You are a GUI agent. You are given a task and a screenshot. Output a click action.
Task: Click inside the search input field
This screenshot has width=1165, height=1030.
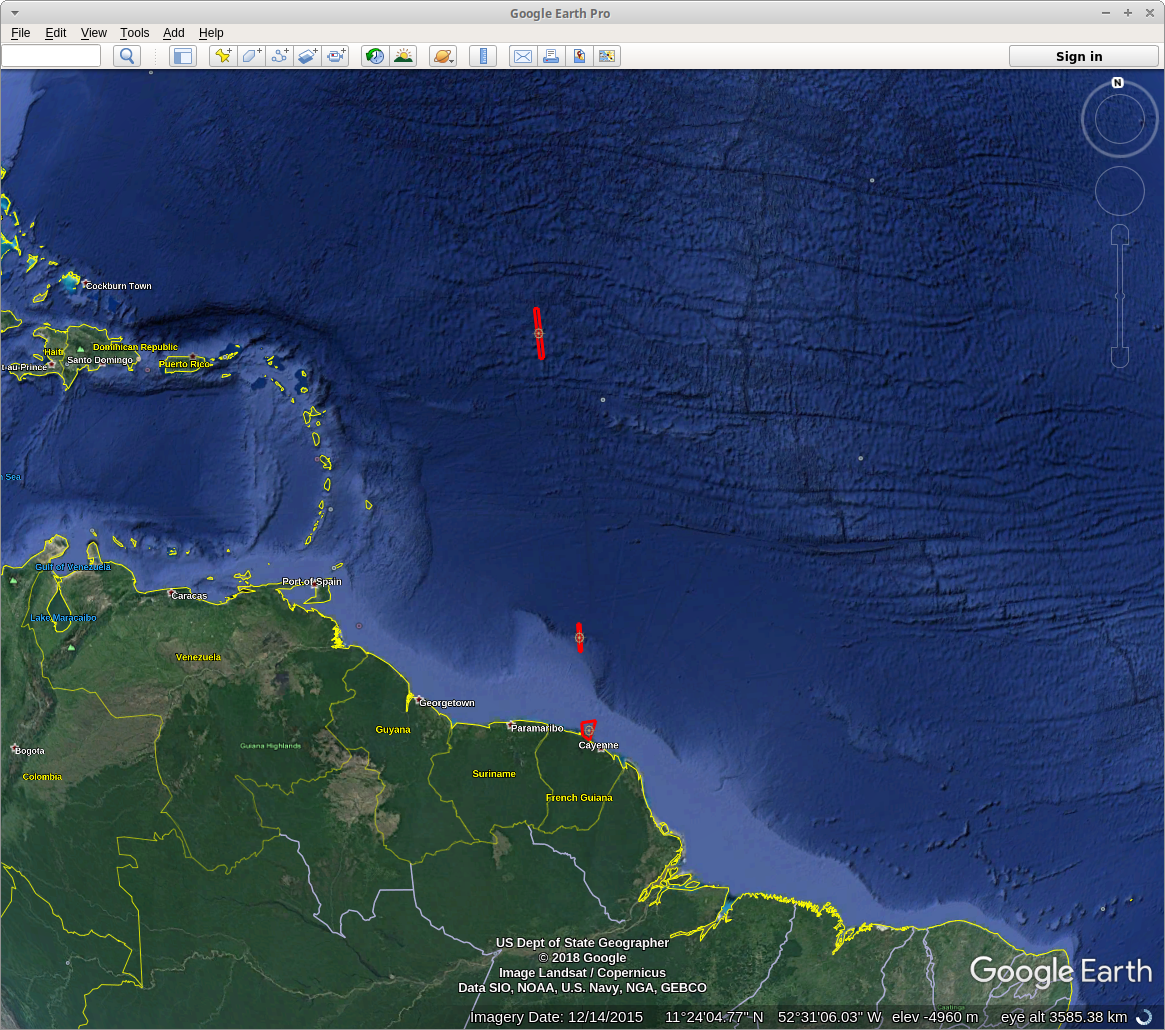(x=51, y=56)
